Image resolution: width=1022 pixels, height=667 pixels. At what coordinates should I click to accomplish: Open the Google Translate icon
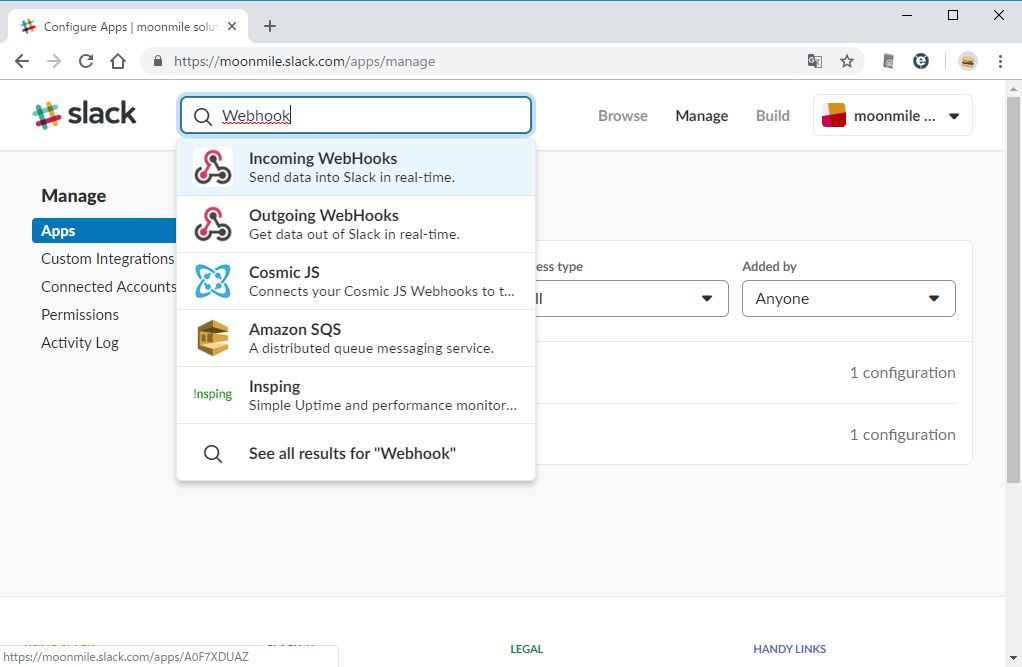pos(815,61)
